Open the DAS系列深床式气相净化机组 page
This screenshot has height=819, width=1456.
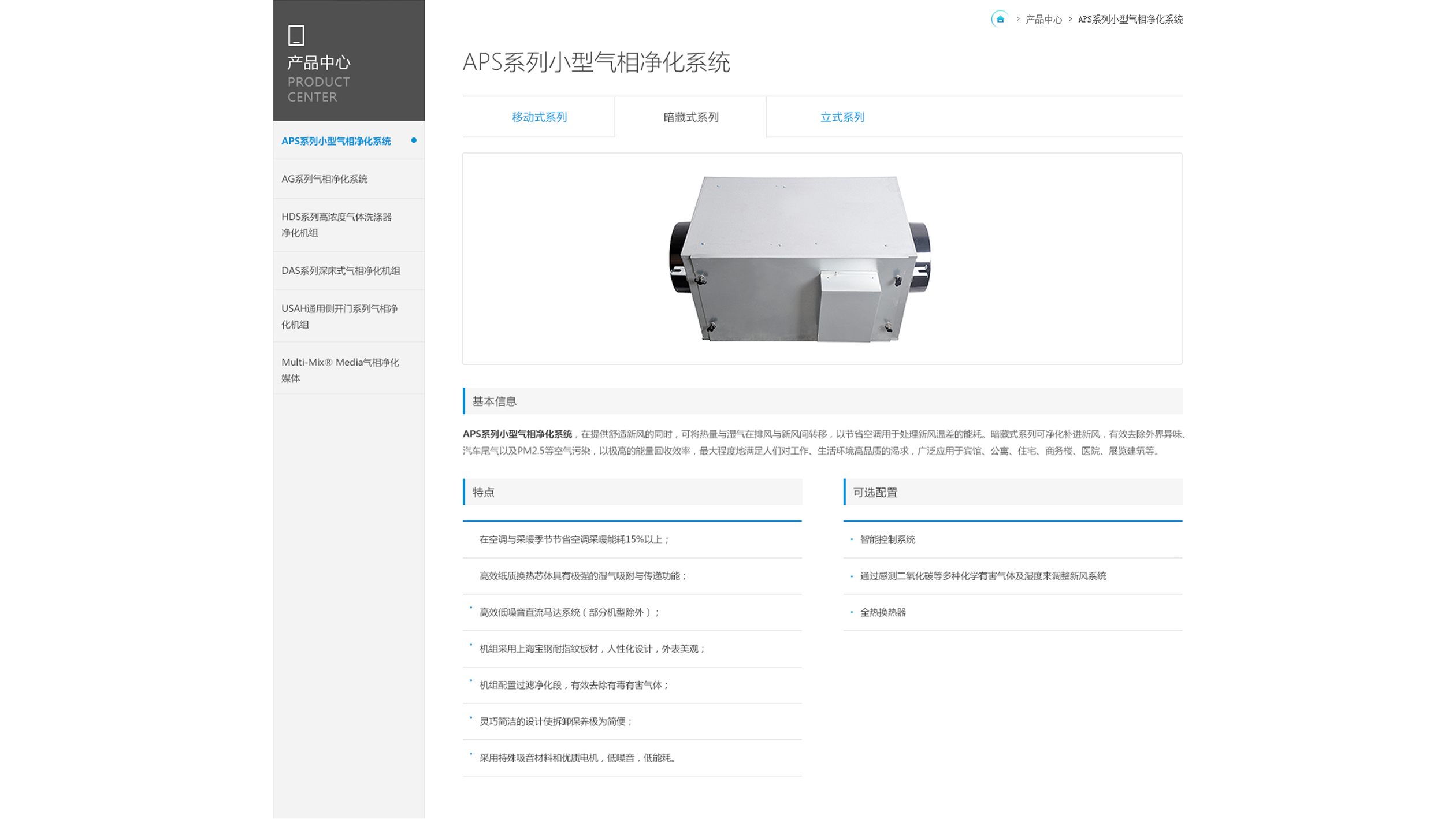coord(342,270)
